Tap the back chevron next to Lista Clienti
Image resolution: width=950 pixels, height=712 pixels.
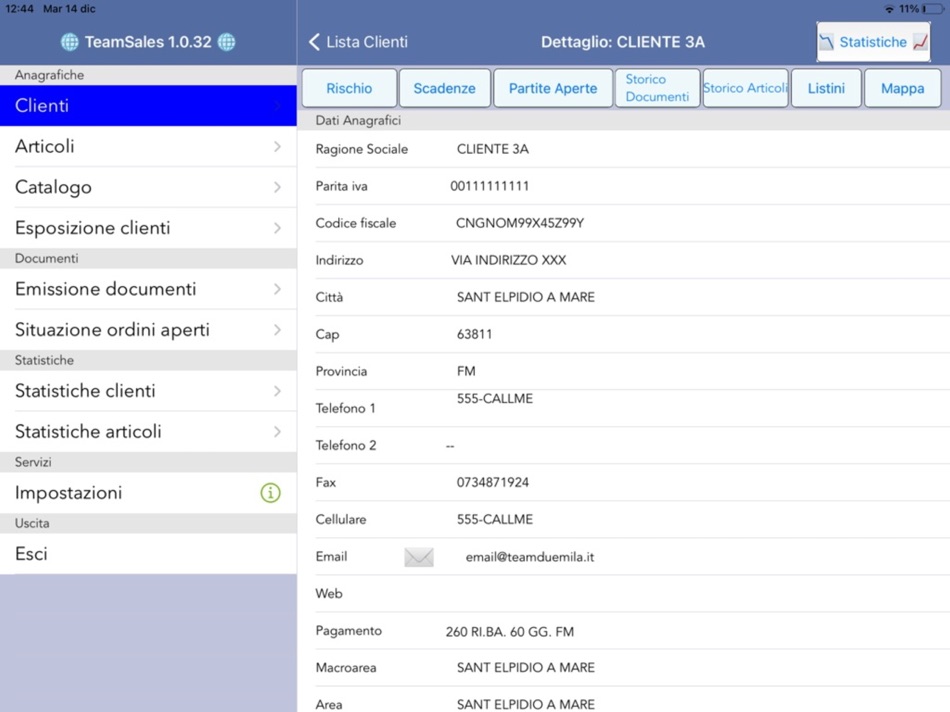click(x=313, y=42)
